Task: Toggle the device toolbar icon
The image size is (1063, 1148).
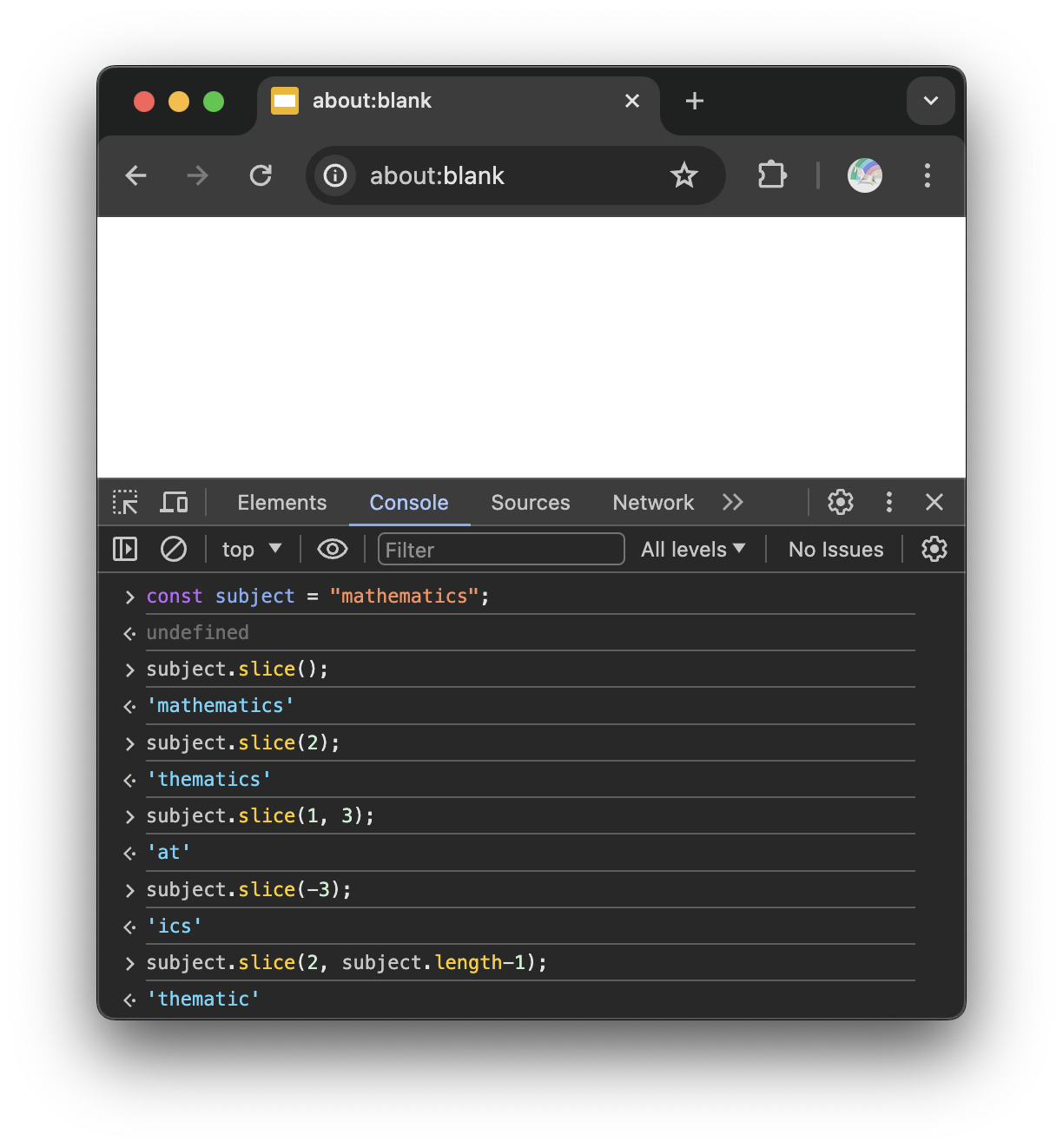Action: point(175,502)
